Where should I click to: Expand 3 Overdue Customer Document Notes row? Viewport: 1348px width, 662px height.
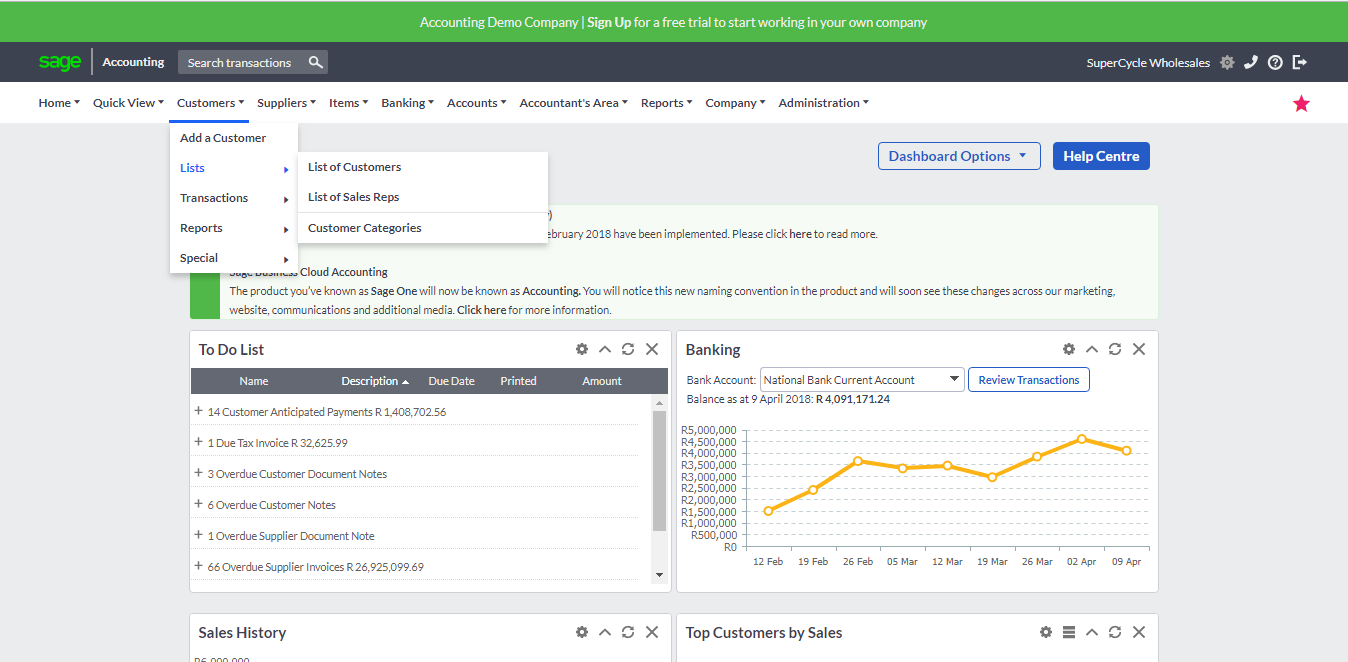coord(199,473)
